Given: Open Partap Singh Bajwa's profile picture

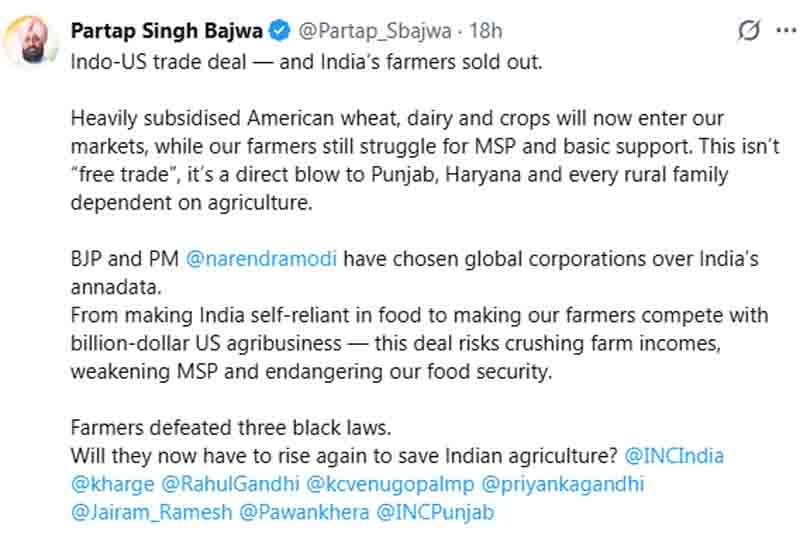Looking at the screenshot, I should (x=30, y=42).
